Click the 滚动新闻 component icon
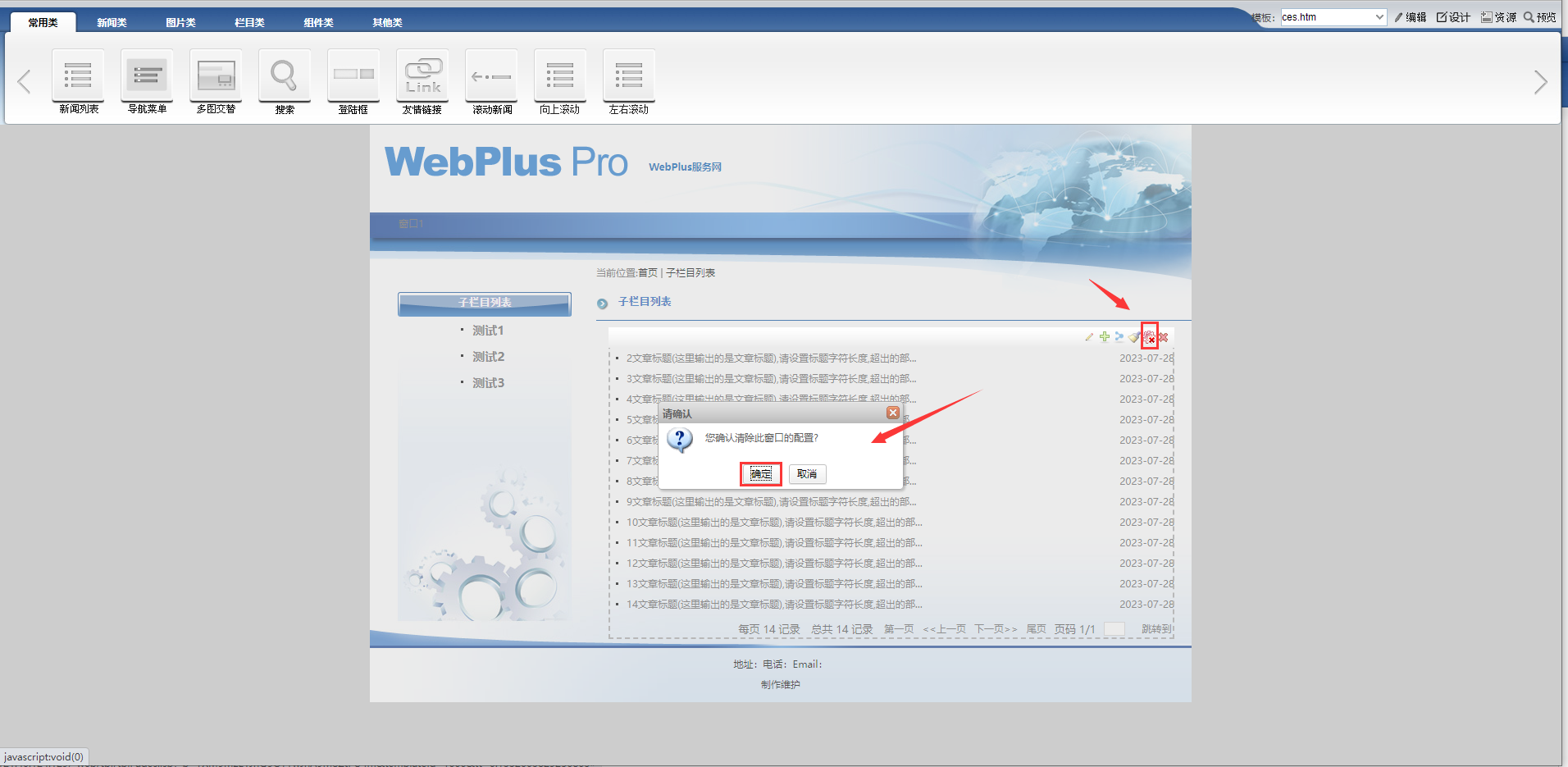Image resolution: width=1568 pixels, height=767 pixels. tap(491, 75)
